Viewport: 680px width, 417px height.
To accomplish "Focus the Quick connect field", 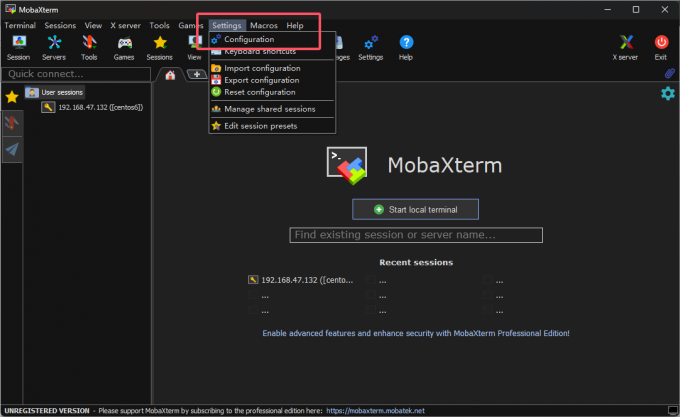I will pos(76,74).
